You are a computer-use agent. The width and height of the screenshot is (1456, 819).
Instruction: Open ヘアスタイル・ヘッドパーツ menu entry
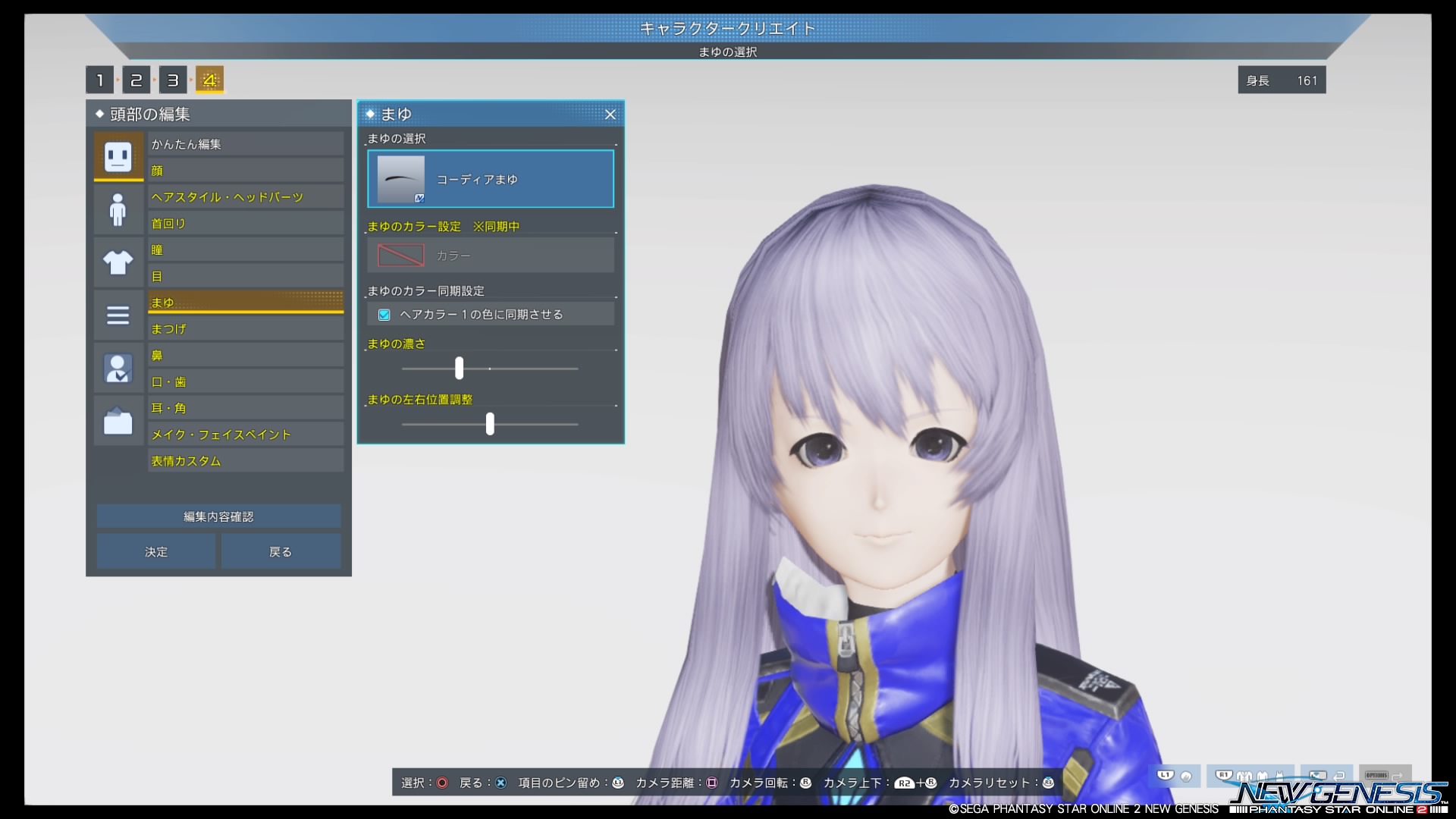pos(246,197)
